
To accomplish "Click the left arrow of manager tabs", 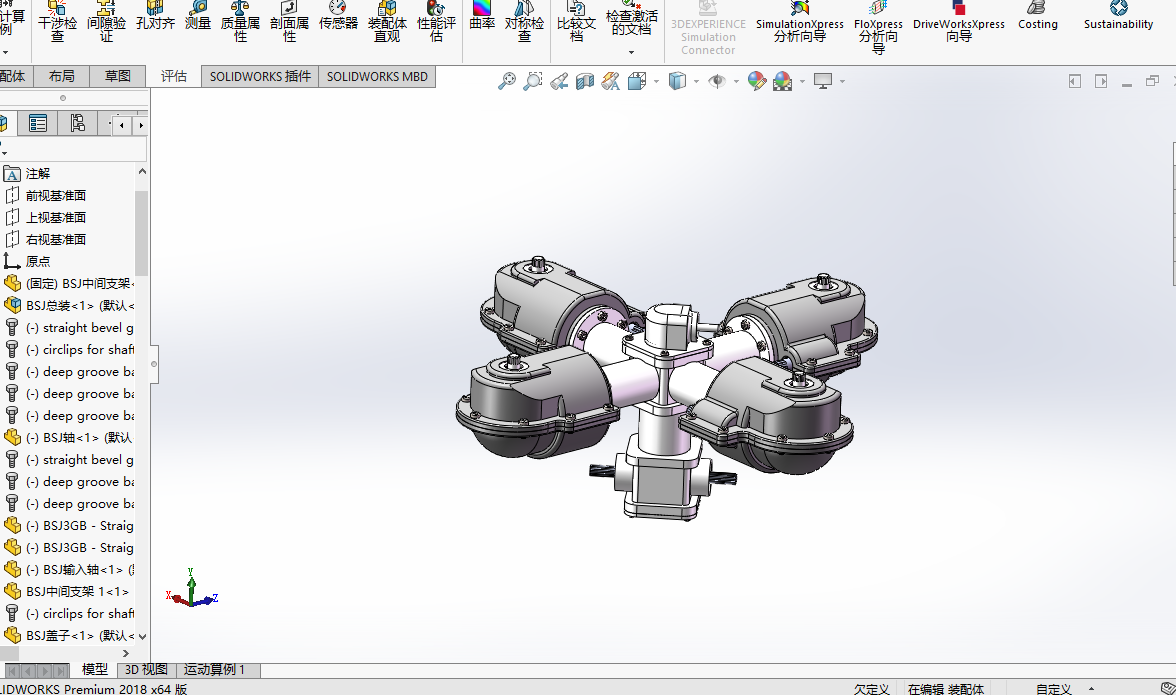I will point(122,125).
